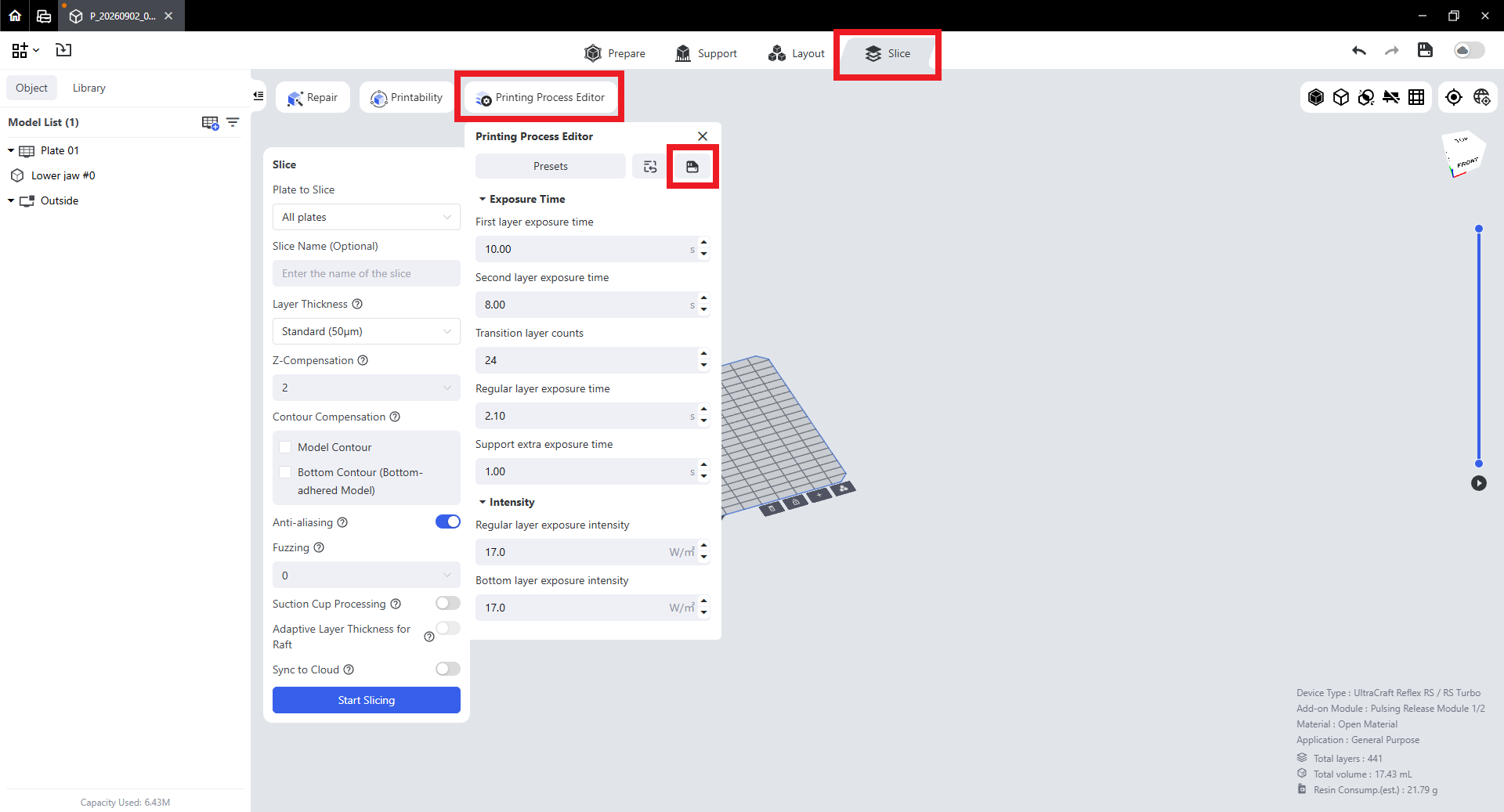This screenshot has width=1504, height=812.
Task: Click the Redo arrow icon
Action: coord(1392,51)
